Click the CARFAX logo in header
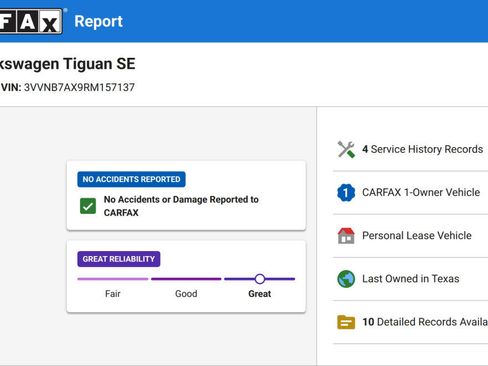 coord(31,21)
